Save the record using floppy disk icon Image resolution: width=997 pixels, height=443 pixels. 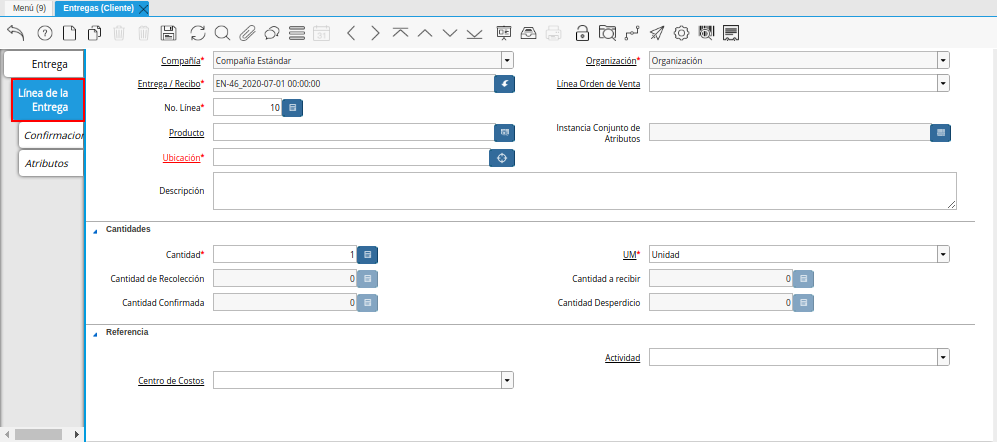click(169, 33)
